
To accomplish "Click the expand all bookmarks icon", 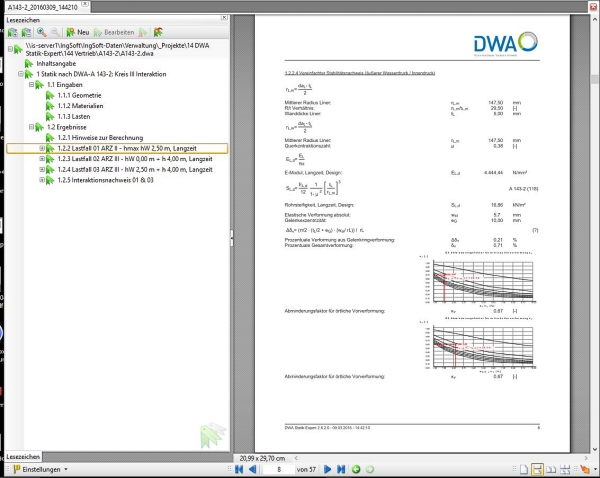I will tap(12, 32).
